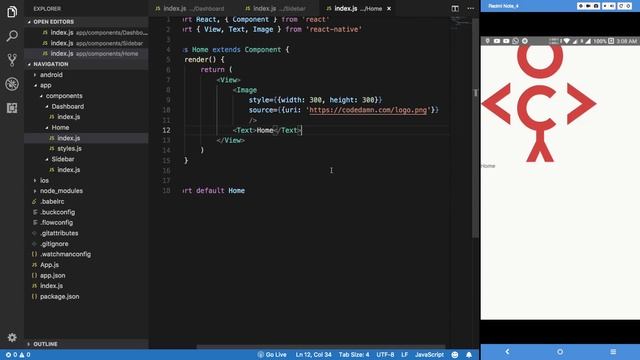Open the .gitattributes file

[59, 233]
